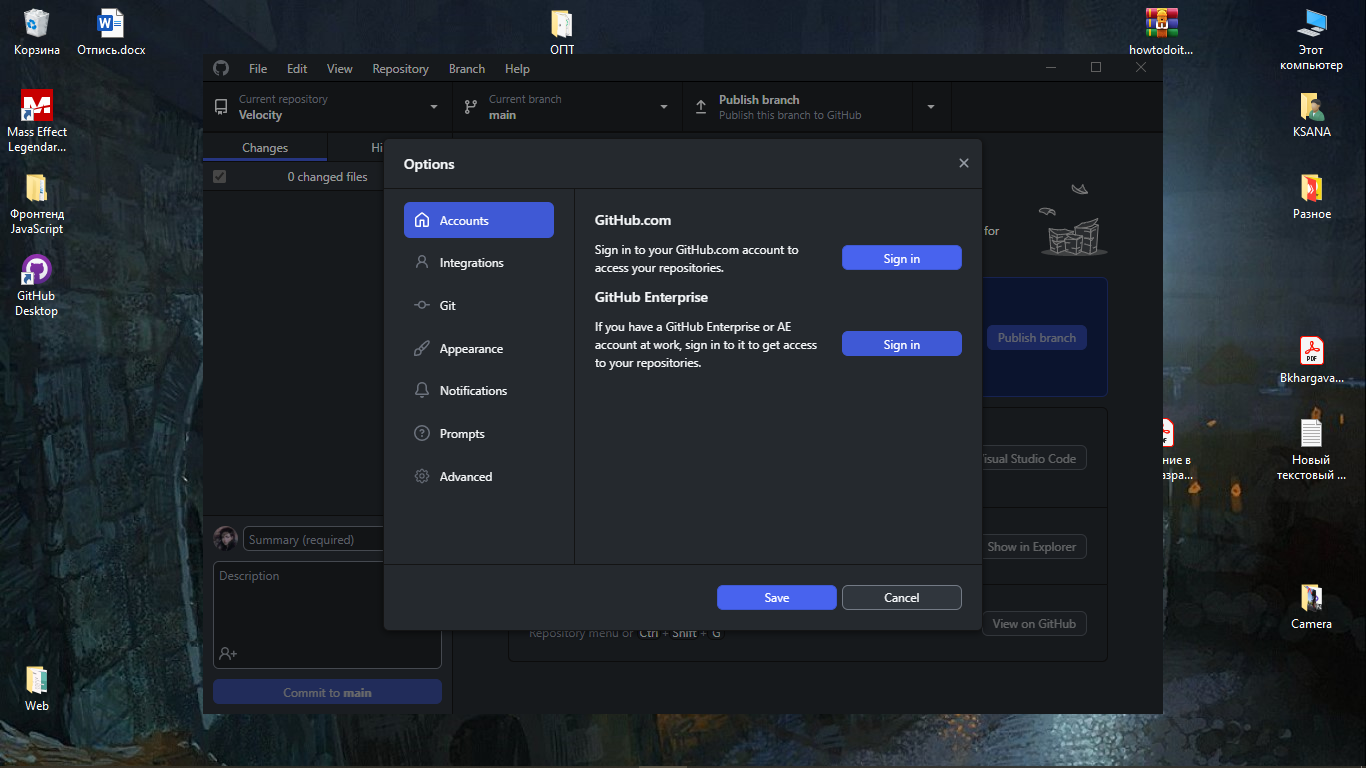Click the upload arrow icon for Publish
This screenshot has width=1366, height=768.
[700, 107]
